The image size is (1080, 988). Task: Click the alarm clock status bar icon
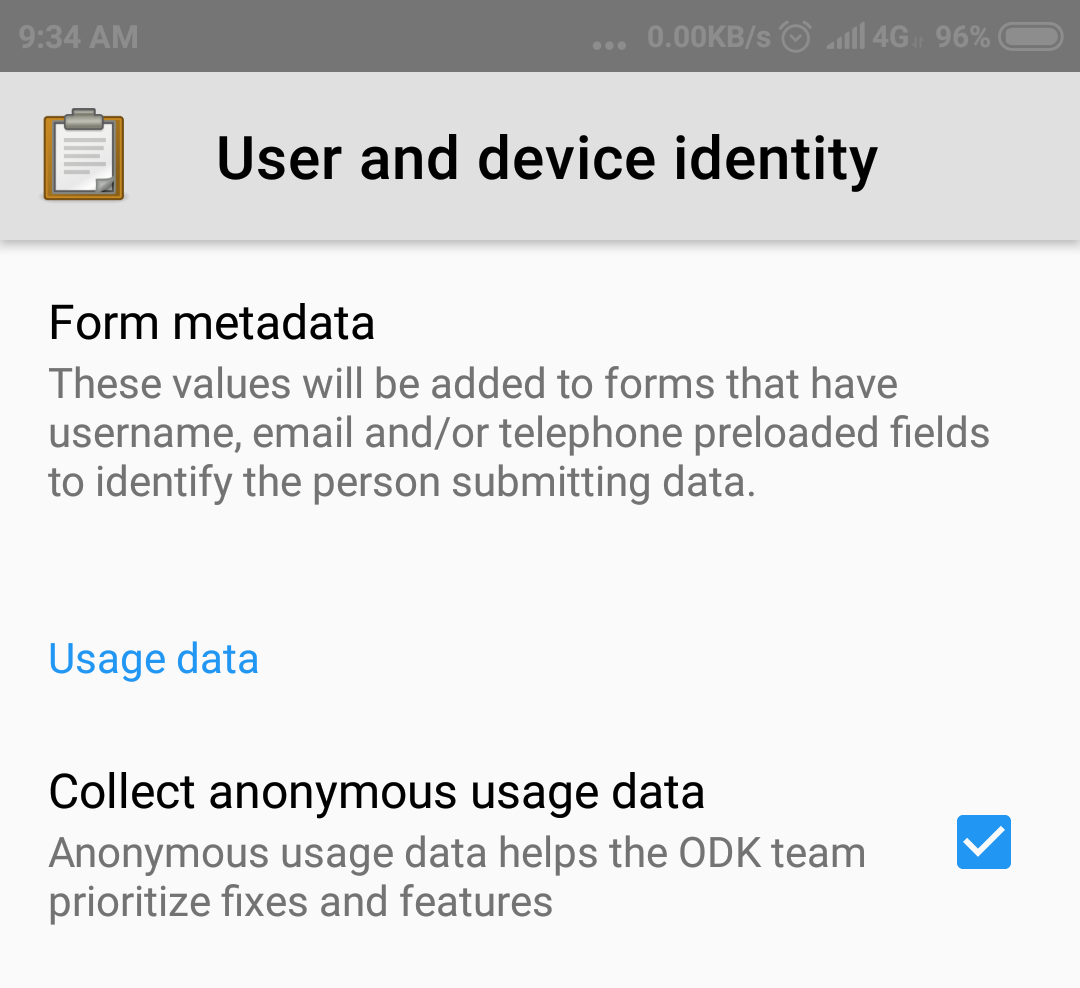pyautogui.click(x=793, y=36)
